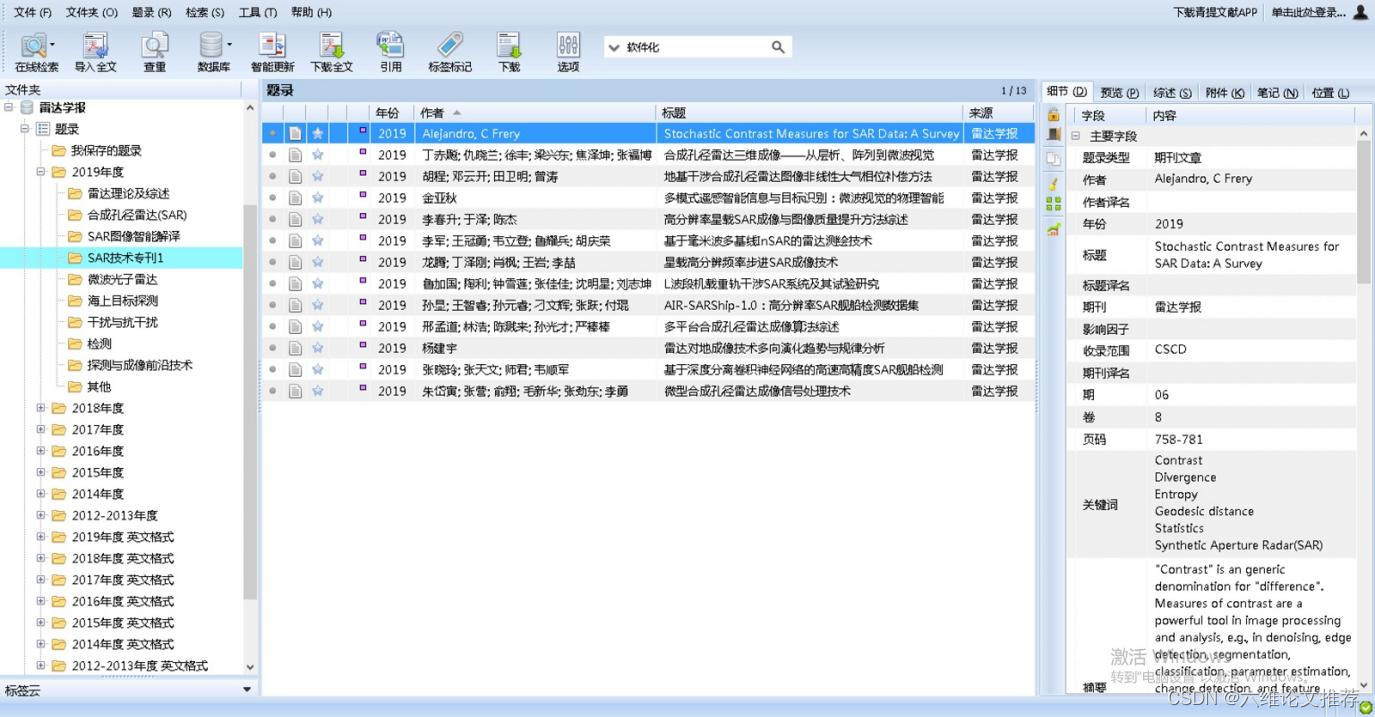Click into the search input field
This screenshot has width=1375, height=717.
click(x=695, y=47)
